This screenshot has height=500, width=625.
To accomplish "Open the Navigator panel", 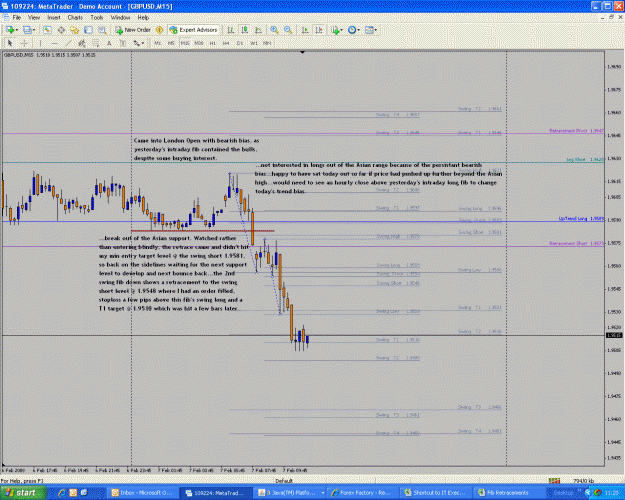I will click(x=75, y=30).
